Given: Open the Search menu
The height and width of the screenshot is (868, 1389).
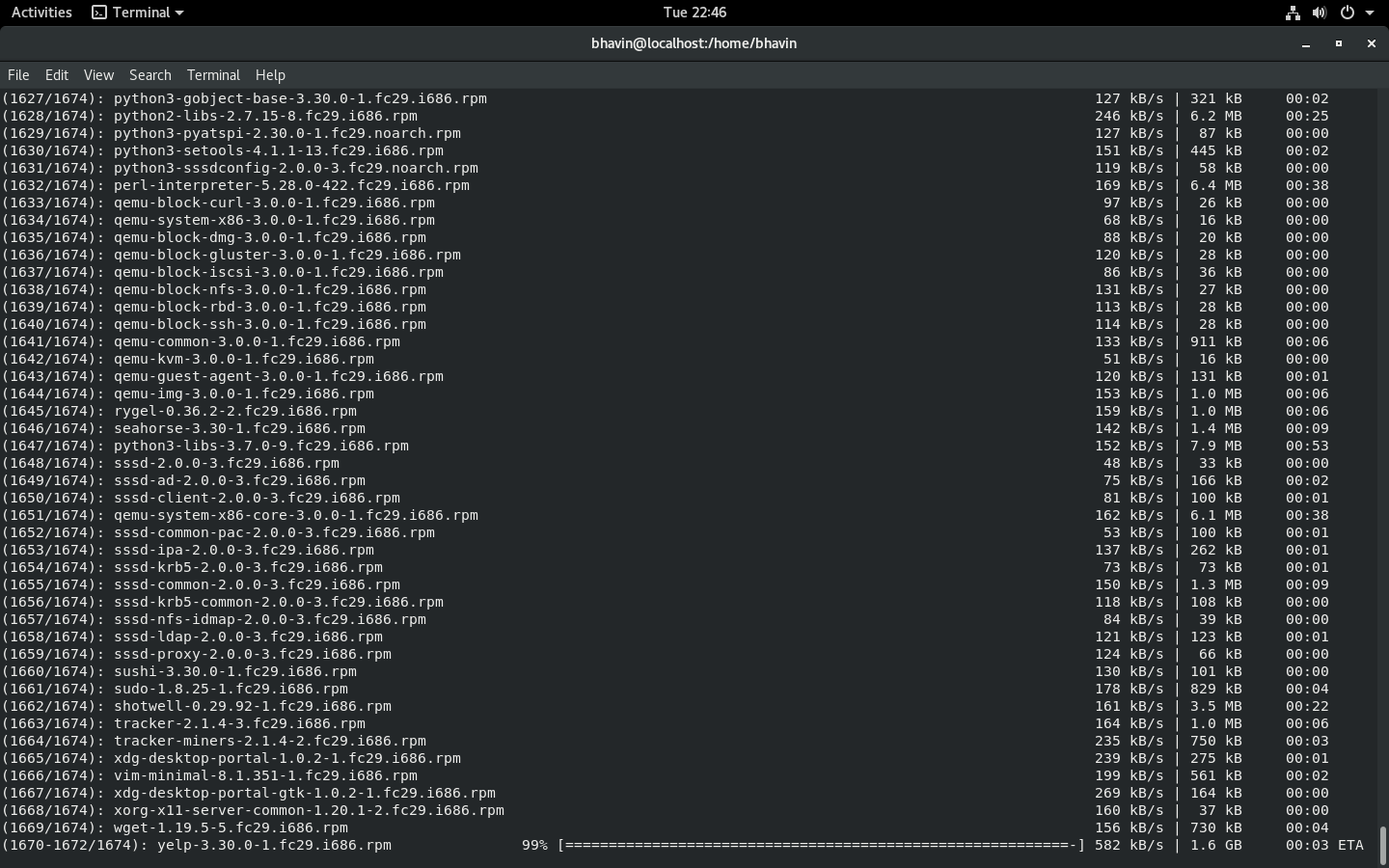Looking at the screenshot, I should [150, 74].
